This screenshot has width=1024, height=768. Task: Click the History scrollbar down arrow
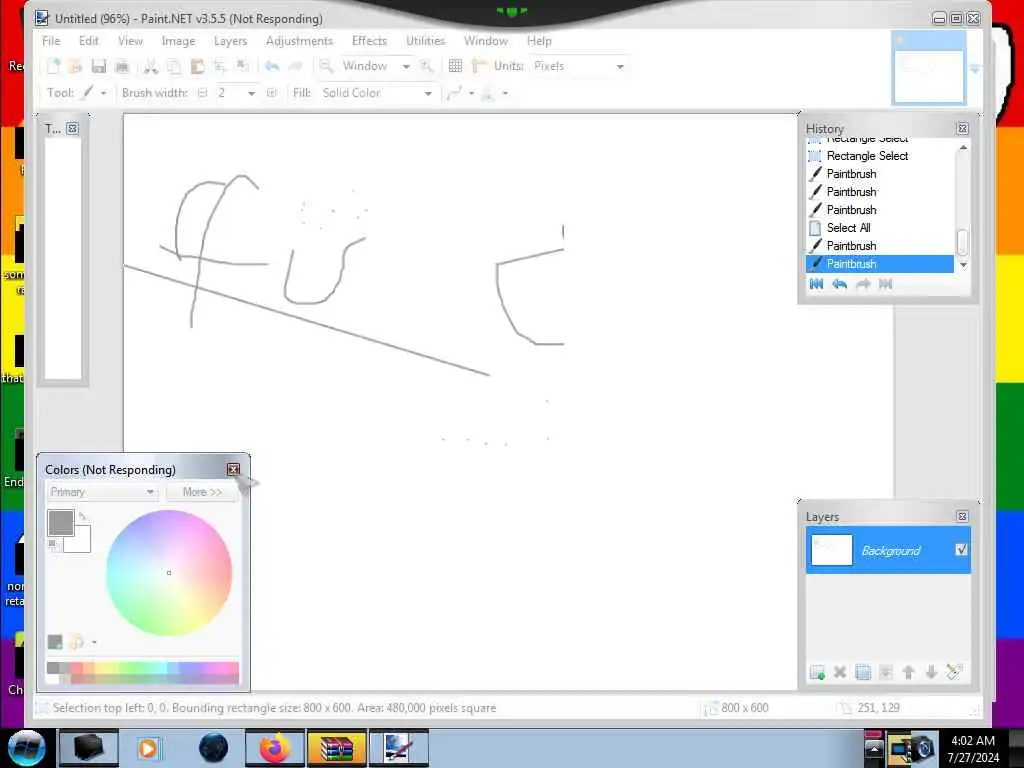(x=963, y=265)
